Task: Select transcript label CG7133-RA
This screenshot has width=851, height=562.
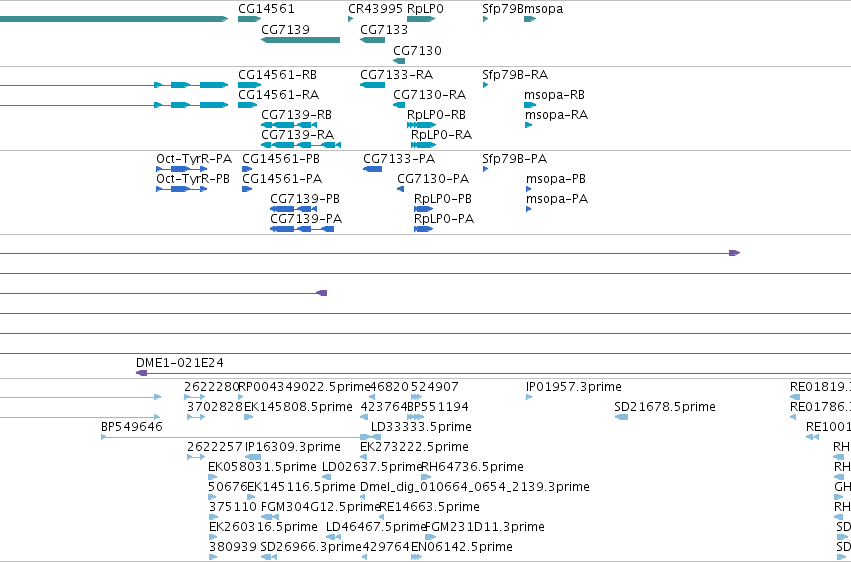Action: 397,74
